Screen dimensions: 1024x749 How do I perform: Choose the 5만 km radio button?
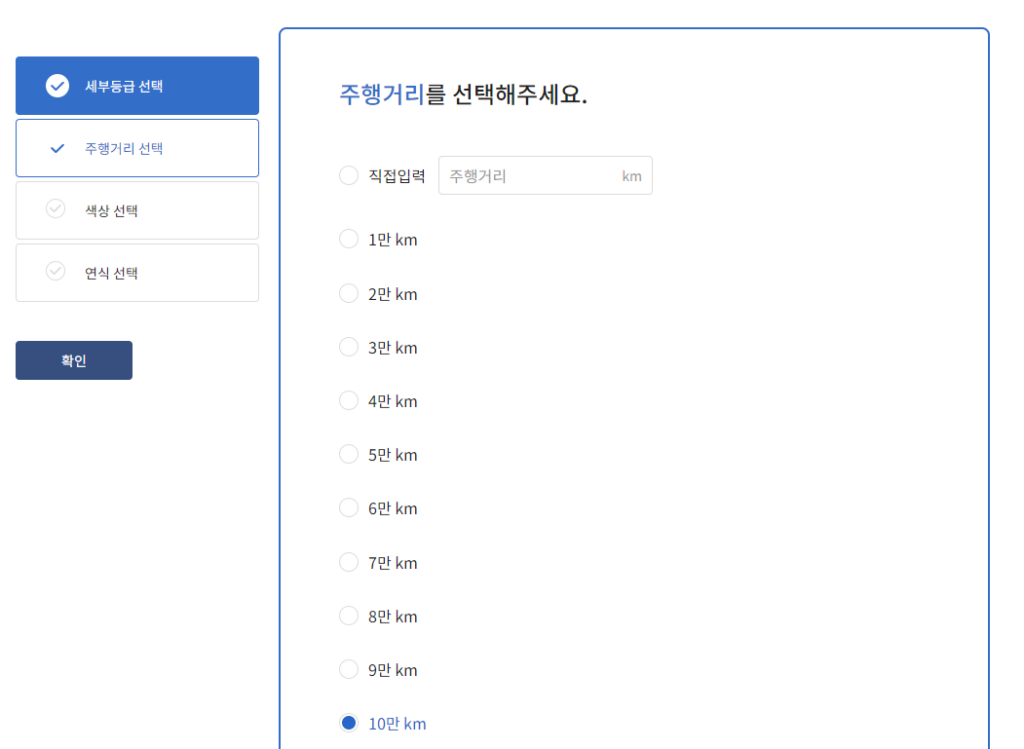348,454
